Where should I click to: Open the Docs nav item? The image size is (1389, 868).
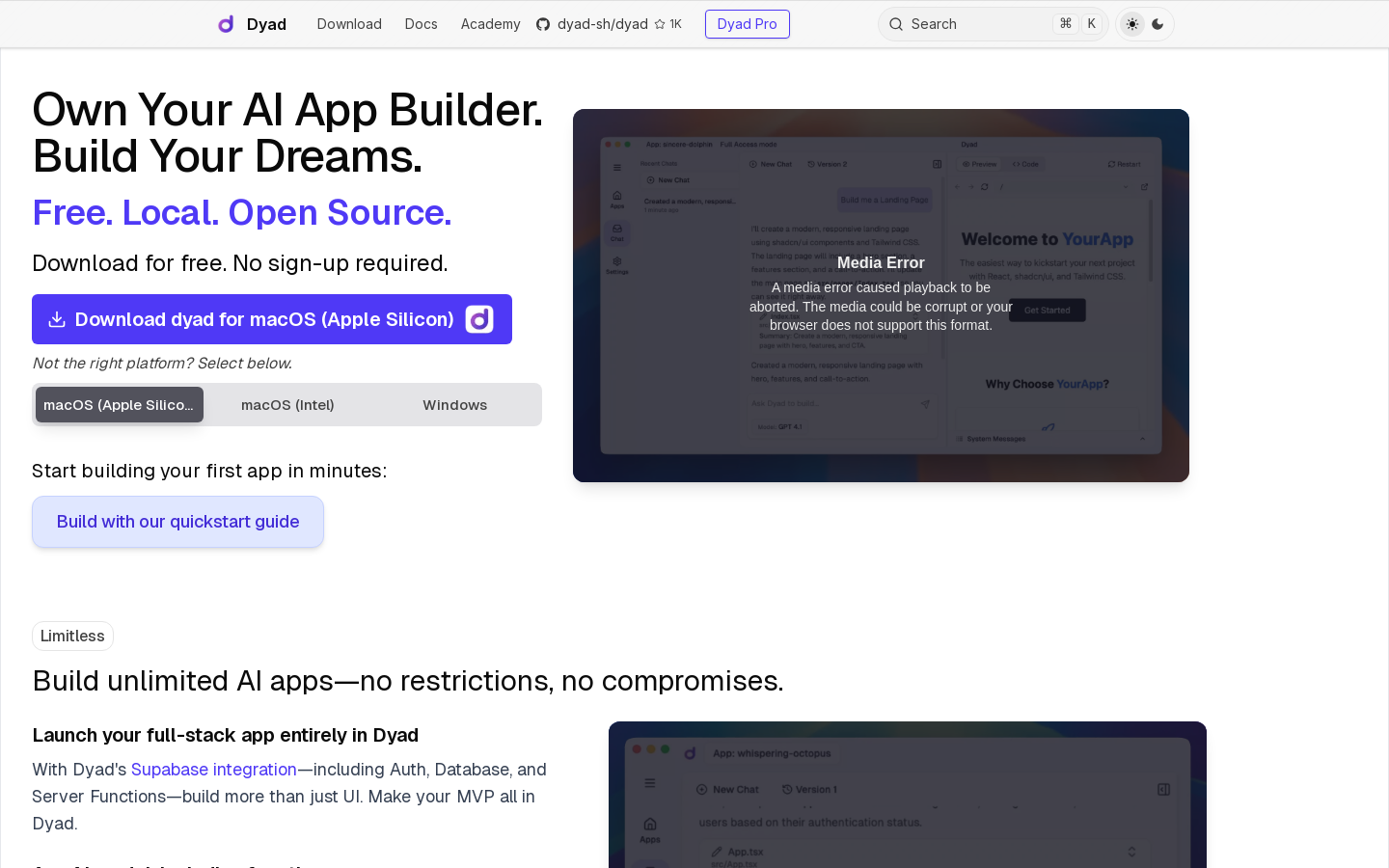[421, 24]
